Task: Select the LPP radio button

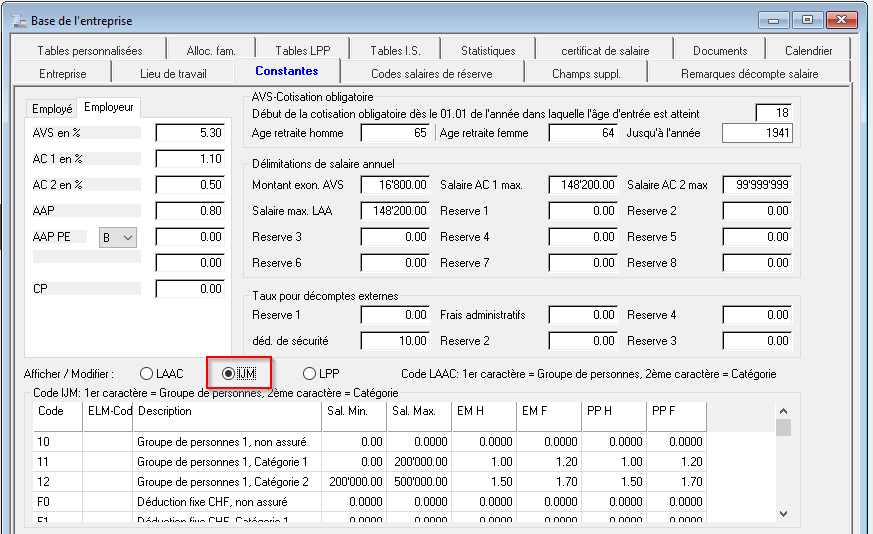Action: 321,374
